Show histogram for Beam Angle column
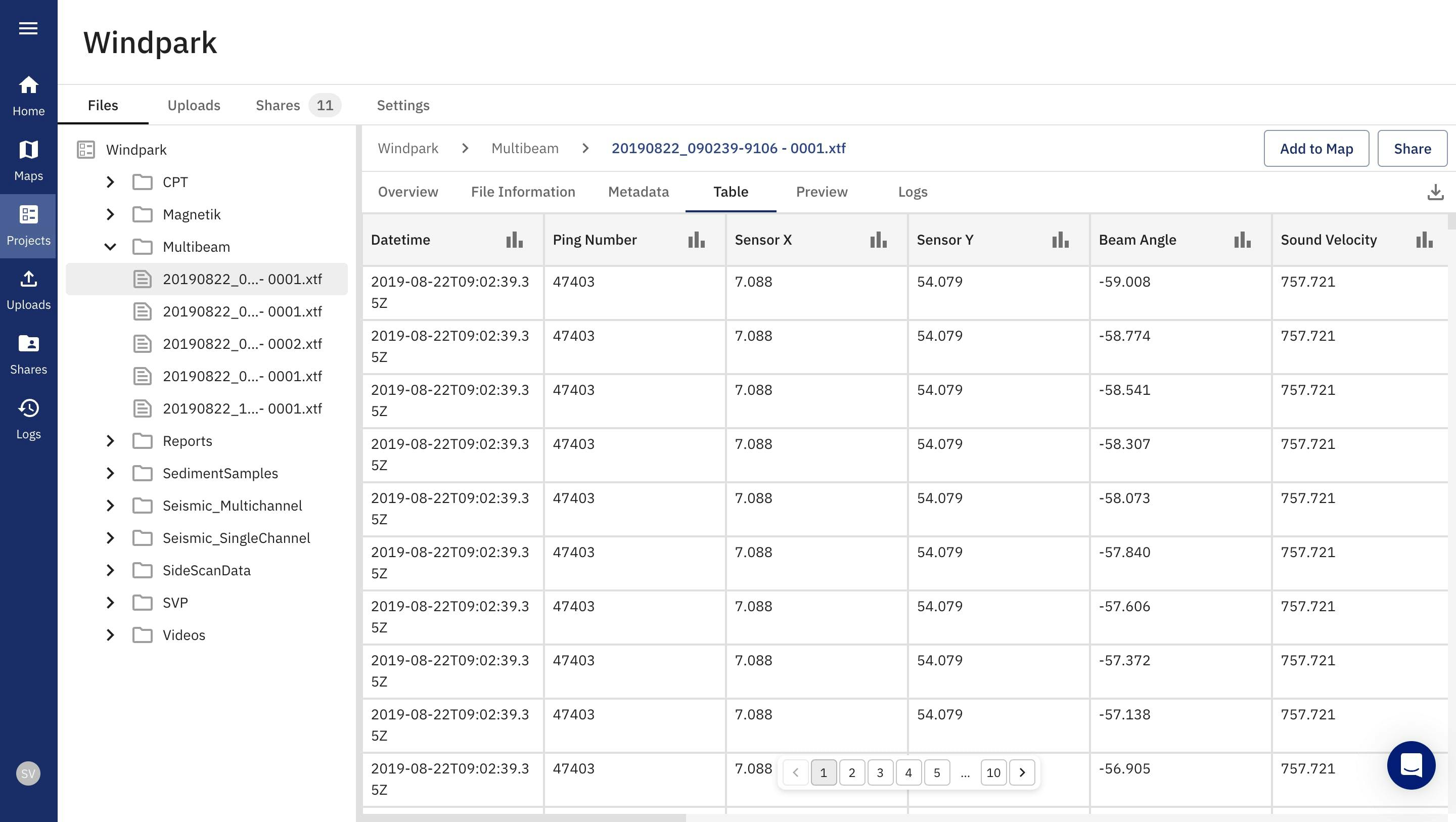1456x822 pixels. pyautogui.click(x=1242, y=240)
